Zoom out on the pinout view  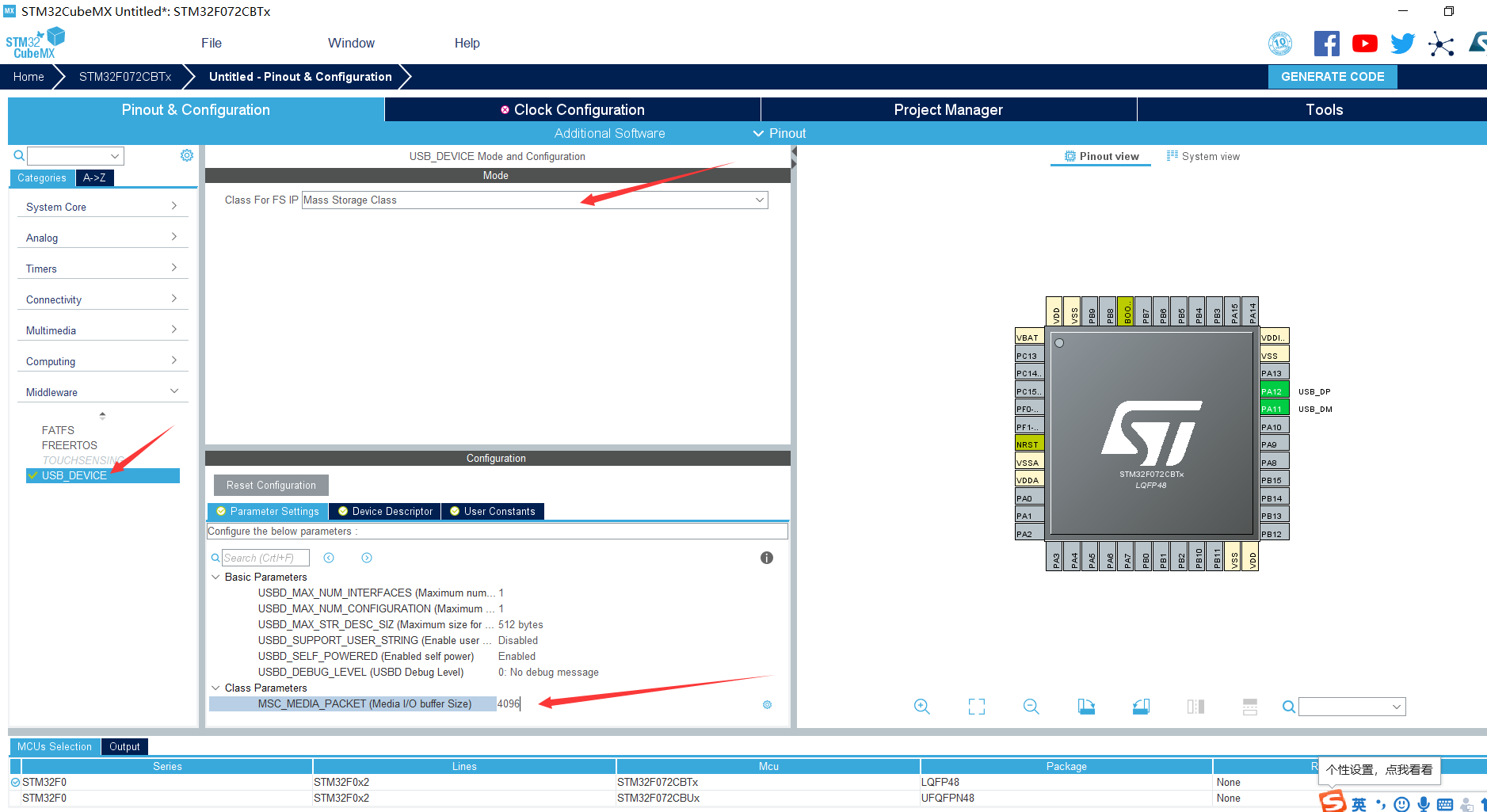(1031, 706)
